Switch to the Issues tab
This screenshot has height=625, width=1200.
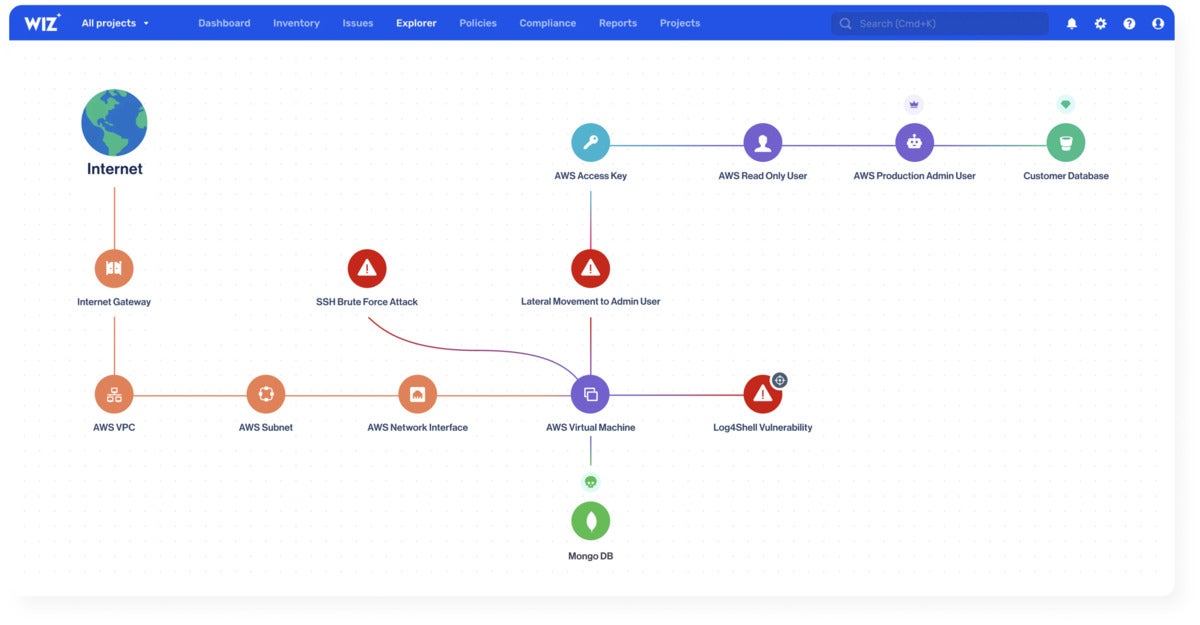(x=358, y=23)
